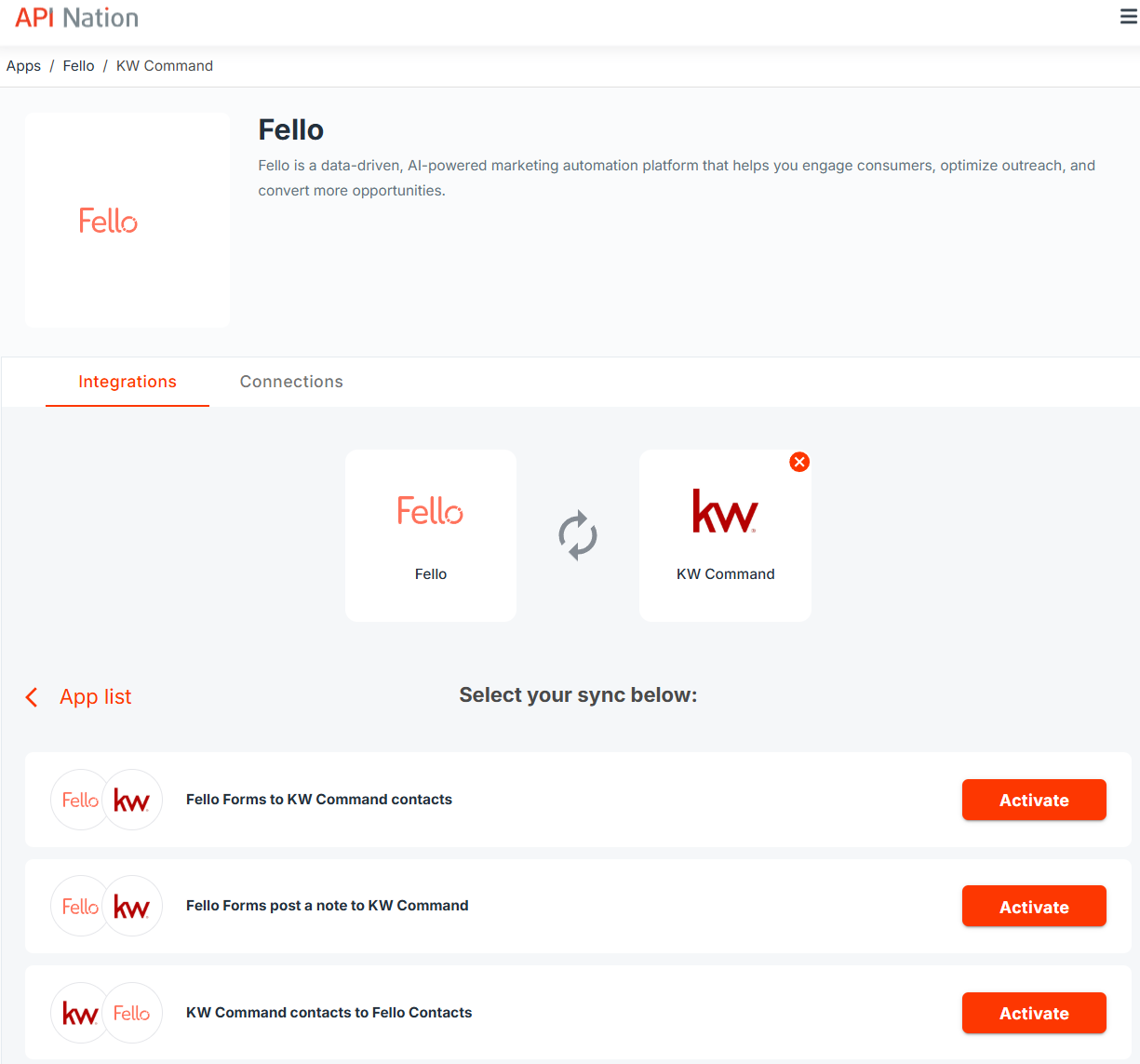Remove KW Command with red X icon

coord(799,462)
